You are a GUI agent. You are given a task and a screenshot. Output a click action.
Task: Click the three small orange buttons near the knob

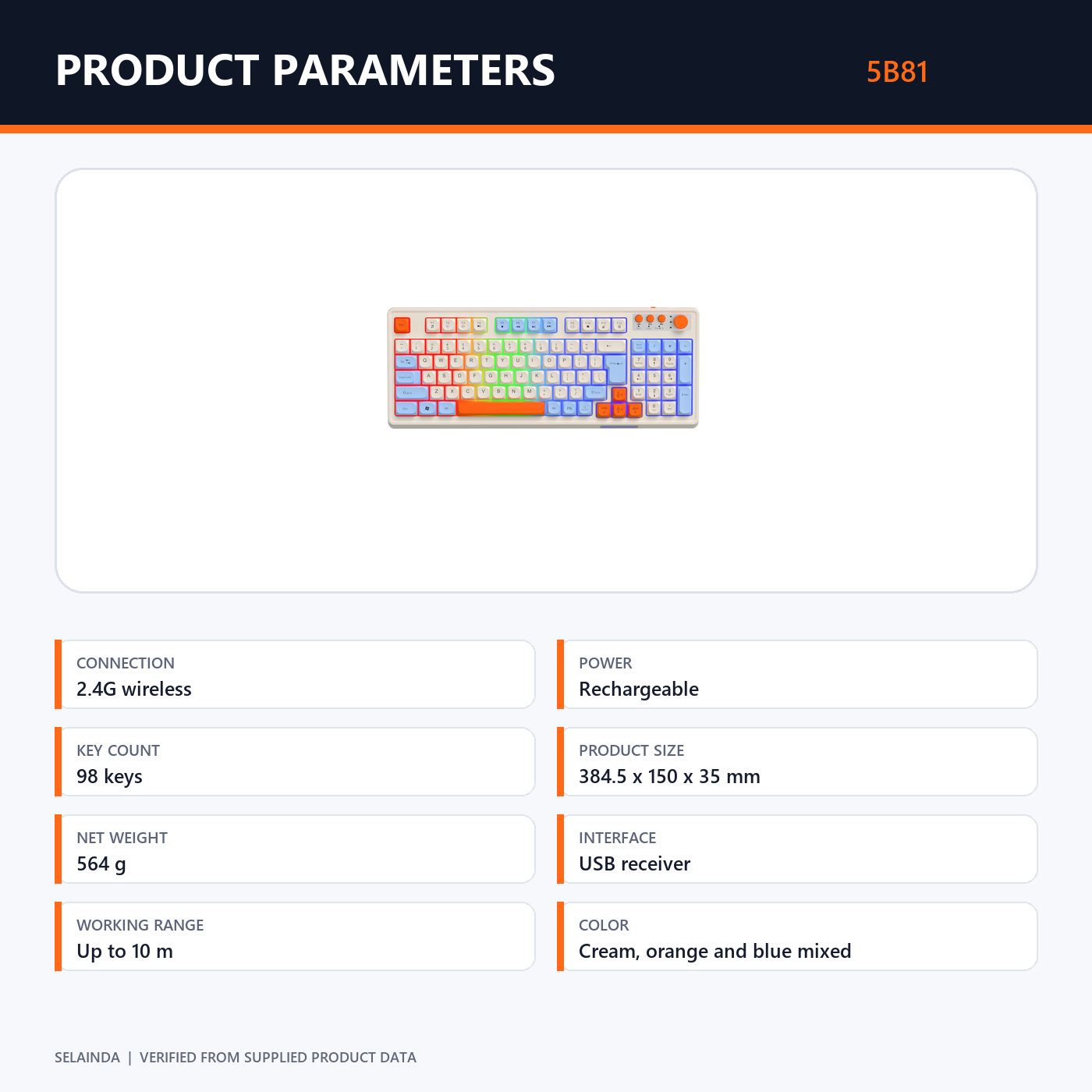coord(650,319)
